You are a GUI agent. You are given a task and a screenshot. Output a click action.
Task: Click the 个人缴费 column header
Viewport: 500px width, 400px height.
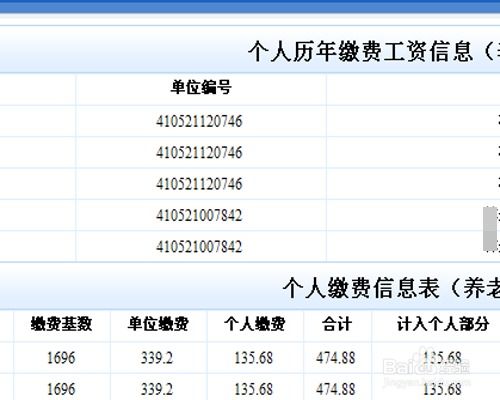click(255, 324)
